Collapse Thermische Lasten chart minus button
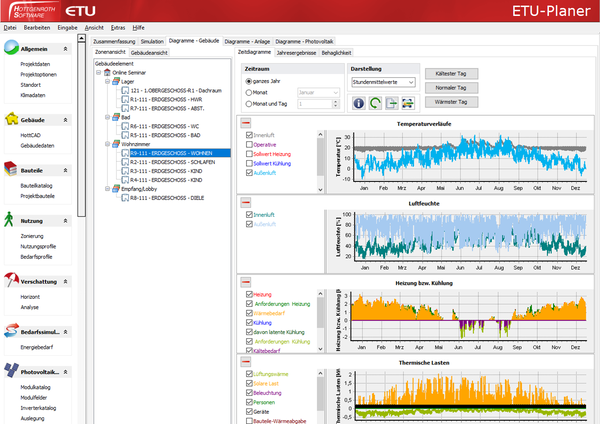600x424 pixels. (246, 362)
